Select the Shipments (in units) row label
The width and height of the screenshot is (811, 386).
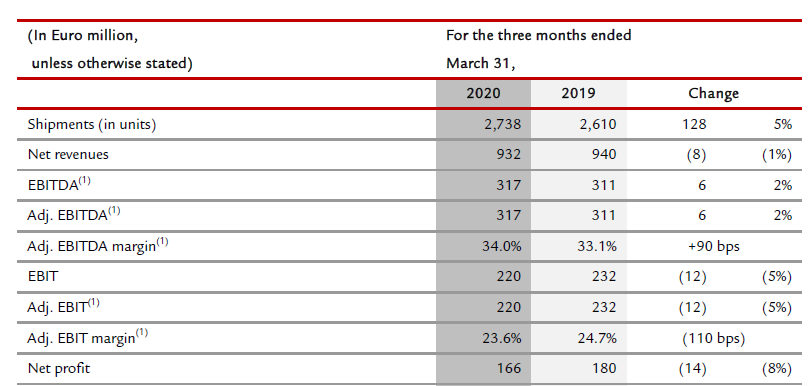(x=92, y=125)
